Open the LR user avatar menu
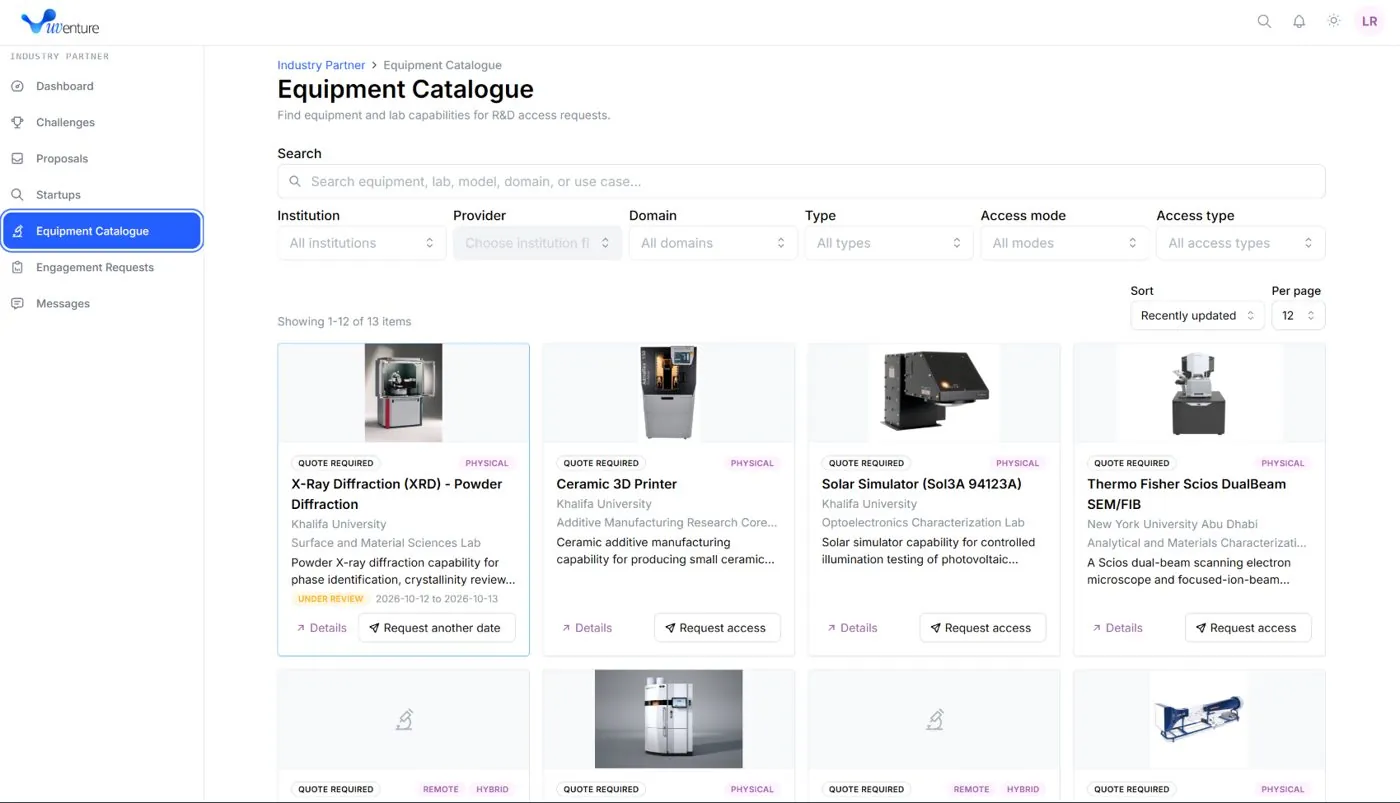This screenshot has width=1400, height=803. click(1369, 21)
